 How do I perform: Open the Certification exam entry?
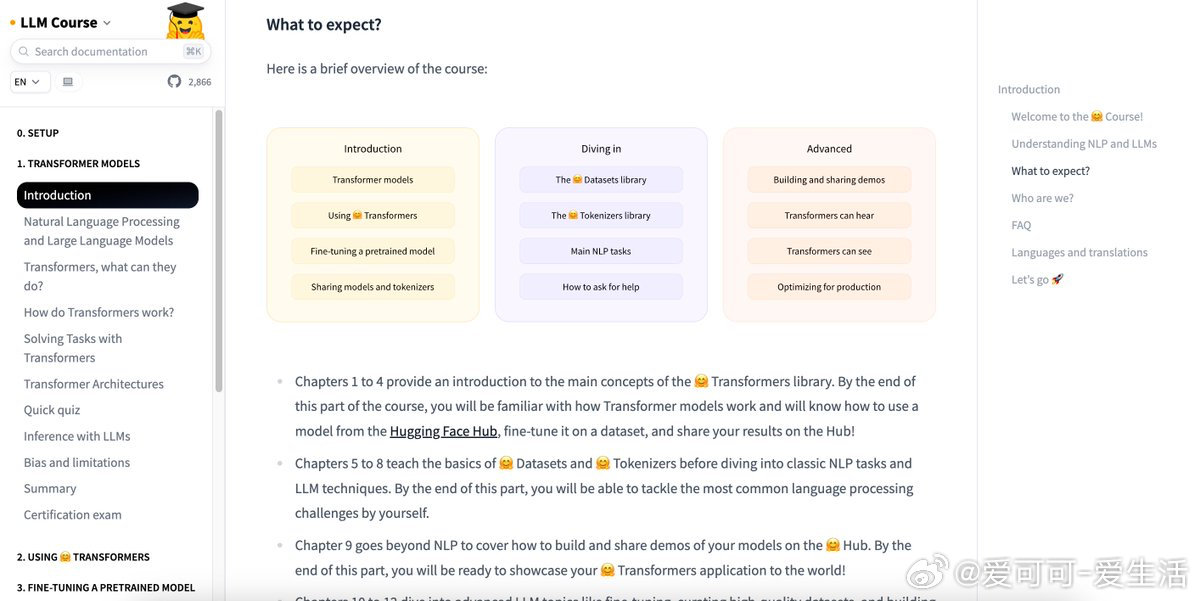73,515
